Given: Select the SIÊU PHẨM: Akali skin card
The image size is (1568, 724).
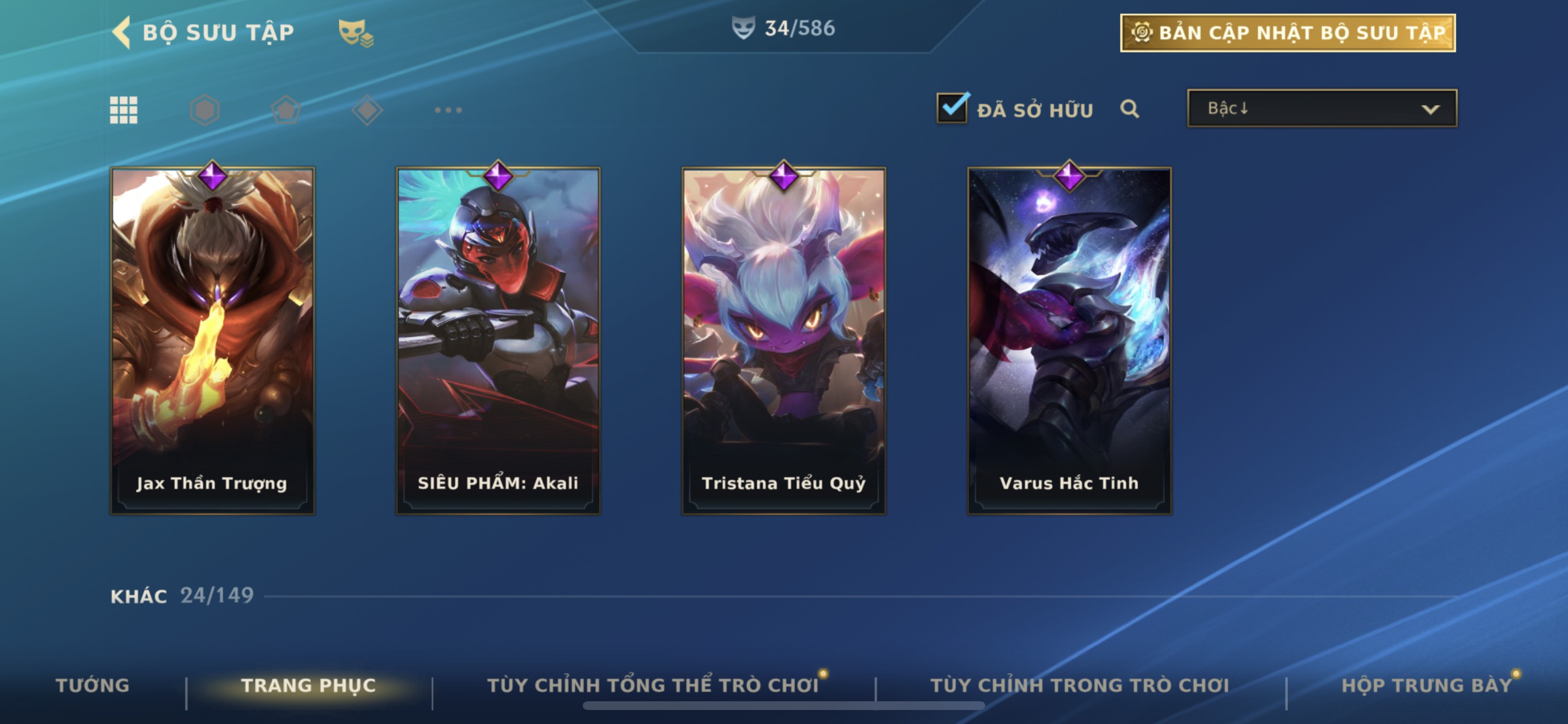Looking at the screenshot, I should (x=498, y=340).
